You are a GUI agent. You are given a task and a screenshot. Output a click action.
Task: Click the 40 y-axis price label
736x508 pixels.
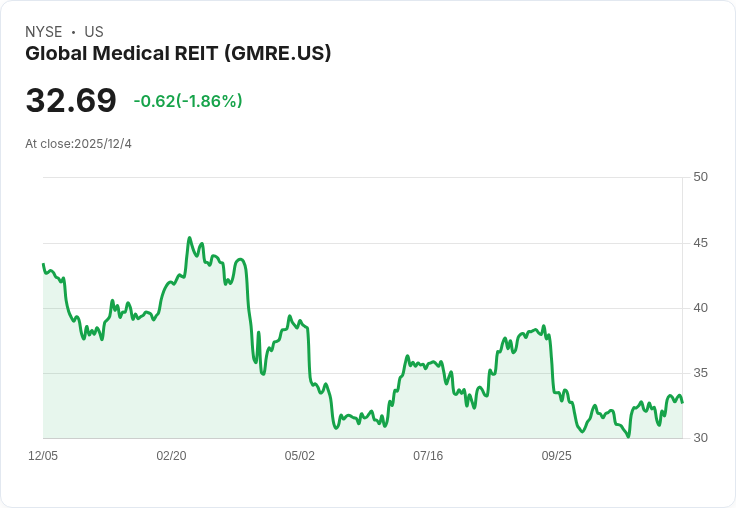(x=700, y=308)
